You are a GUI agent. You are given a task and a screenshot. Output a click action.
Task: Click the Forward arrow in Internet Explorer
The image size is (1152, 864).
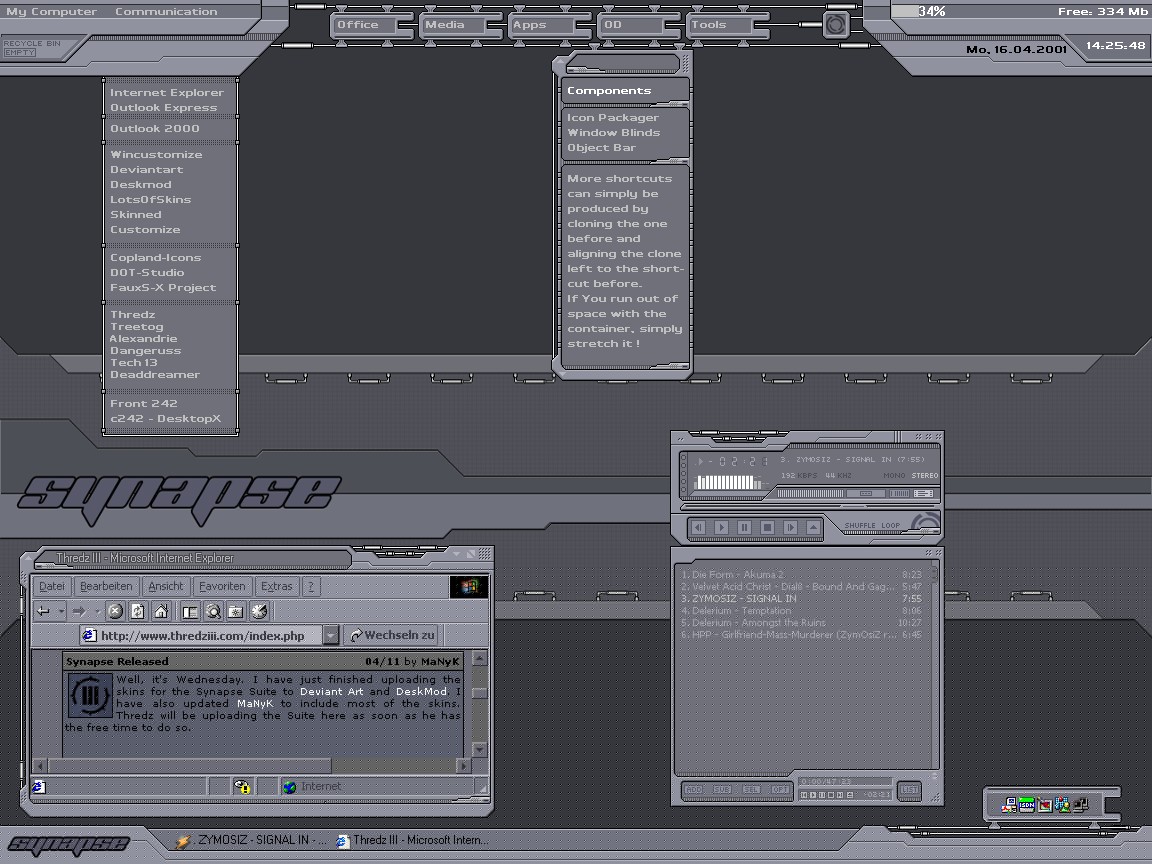tap(79, 611)
